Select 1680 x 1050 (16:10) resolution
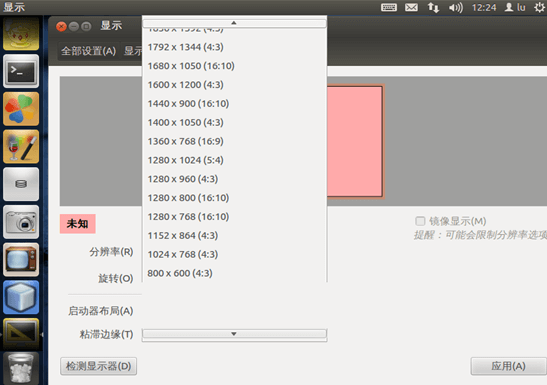This screenshot has width=547, height=385. click(191, 66)
